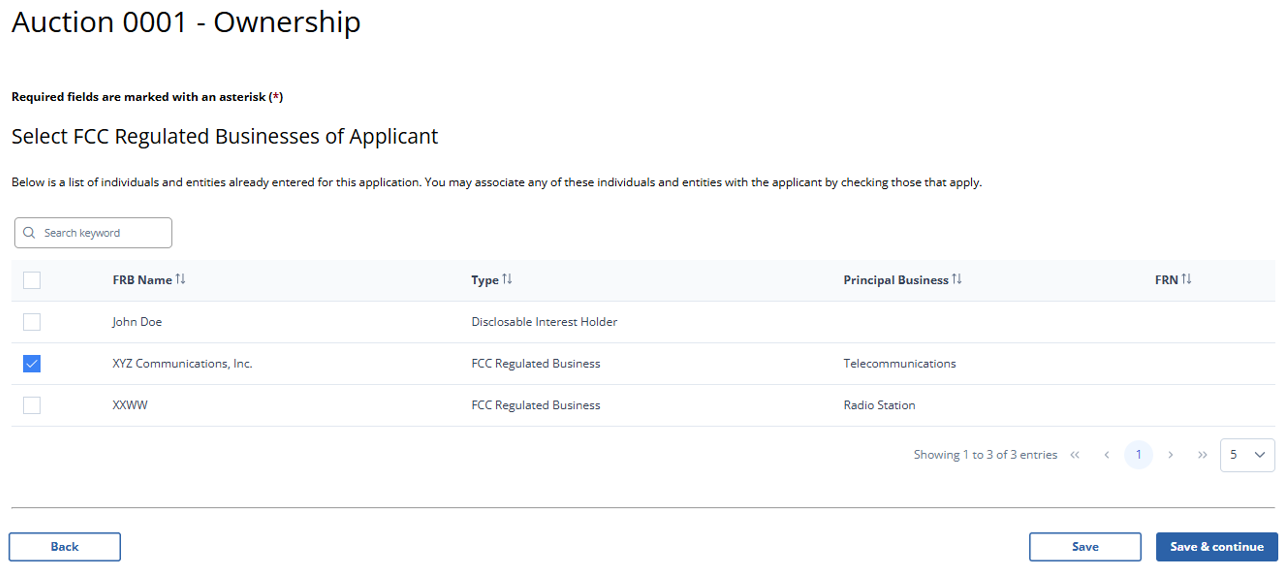Click the XYZ Communications, Inc. name cell
Image resolution: width=1287 pixels, height=572 pixels.
[x=182, y=364]
